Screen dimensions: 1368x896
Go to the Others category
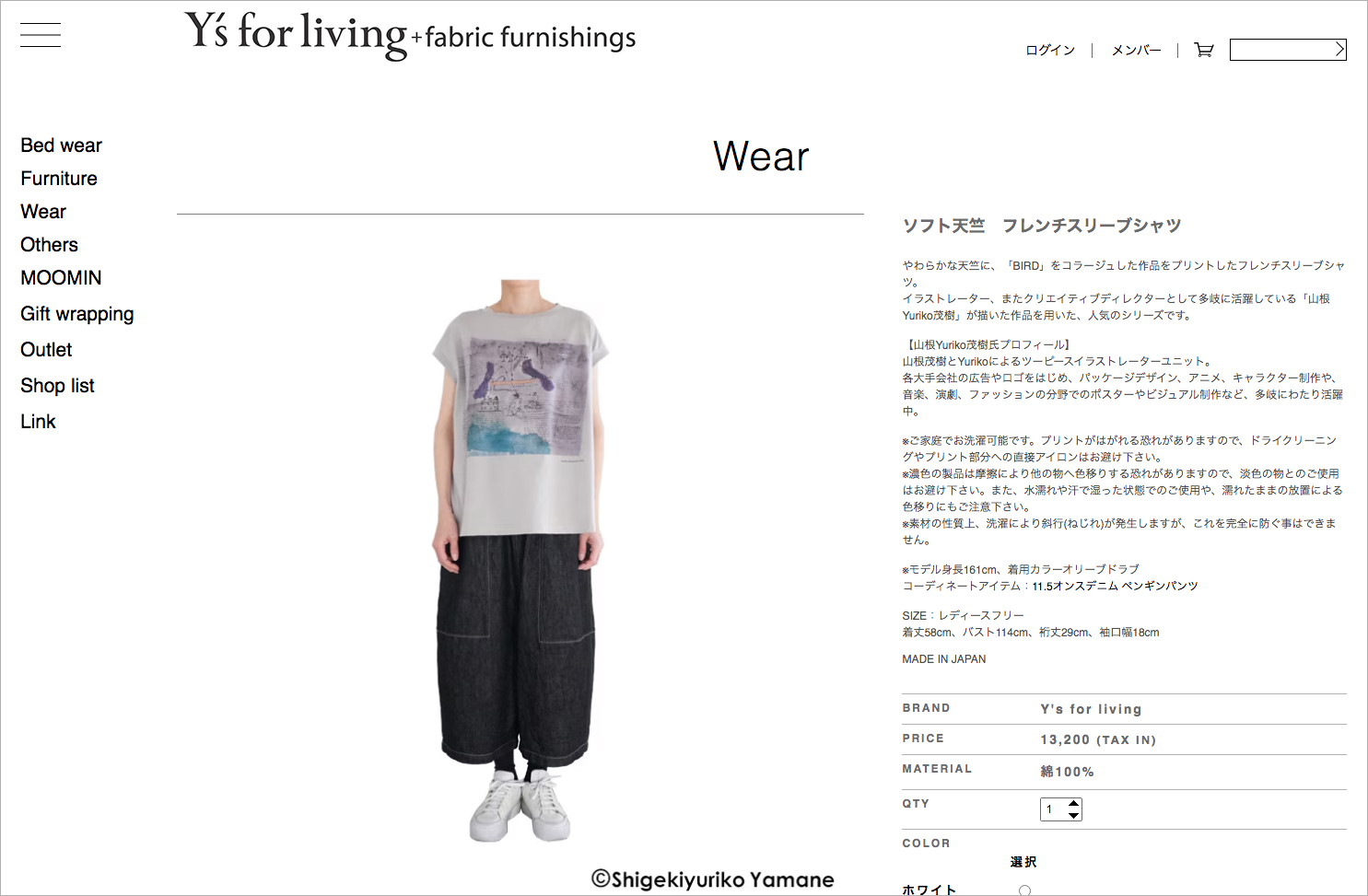[x=50, y=245]
